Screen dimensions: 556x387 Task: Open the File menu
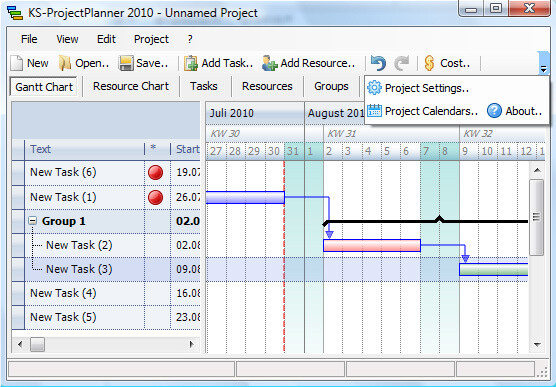click(29, 39)
